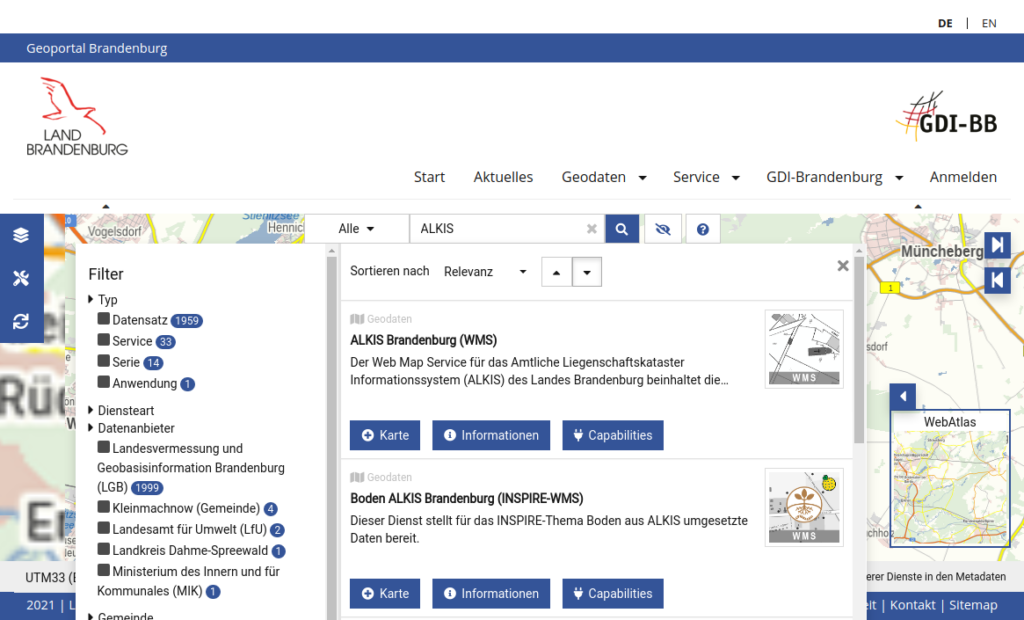
Task: Close the search results panel
Action: pos(843,266)
